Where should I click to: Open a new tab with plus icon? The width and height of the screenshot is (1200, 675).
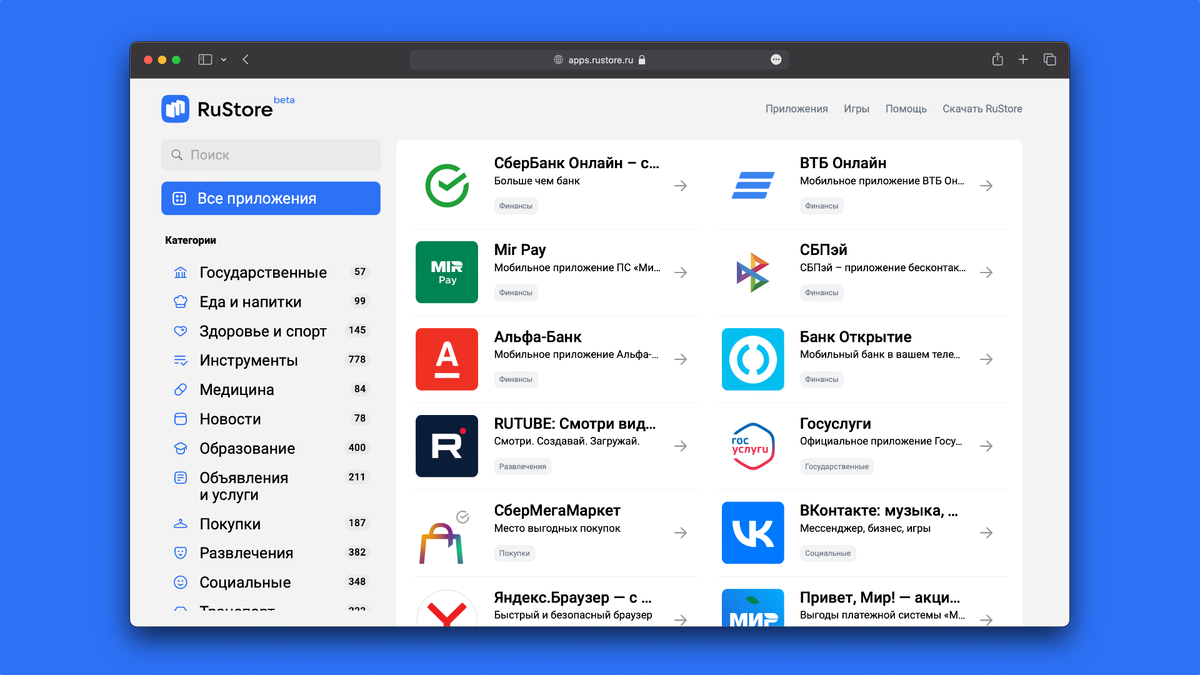point(1023,60)
